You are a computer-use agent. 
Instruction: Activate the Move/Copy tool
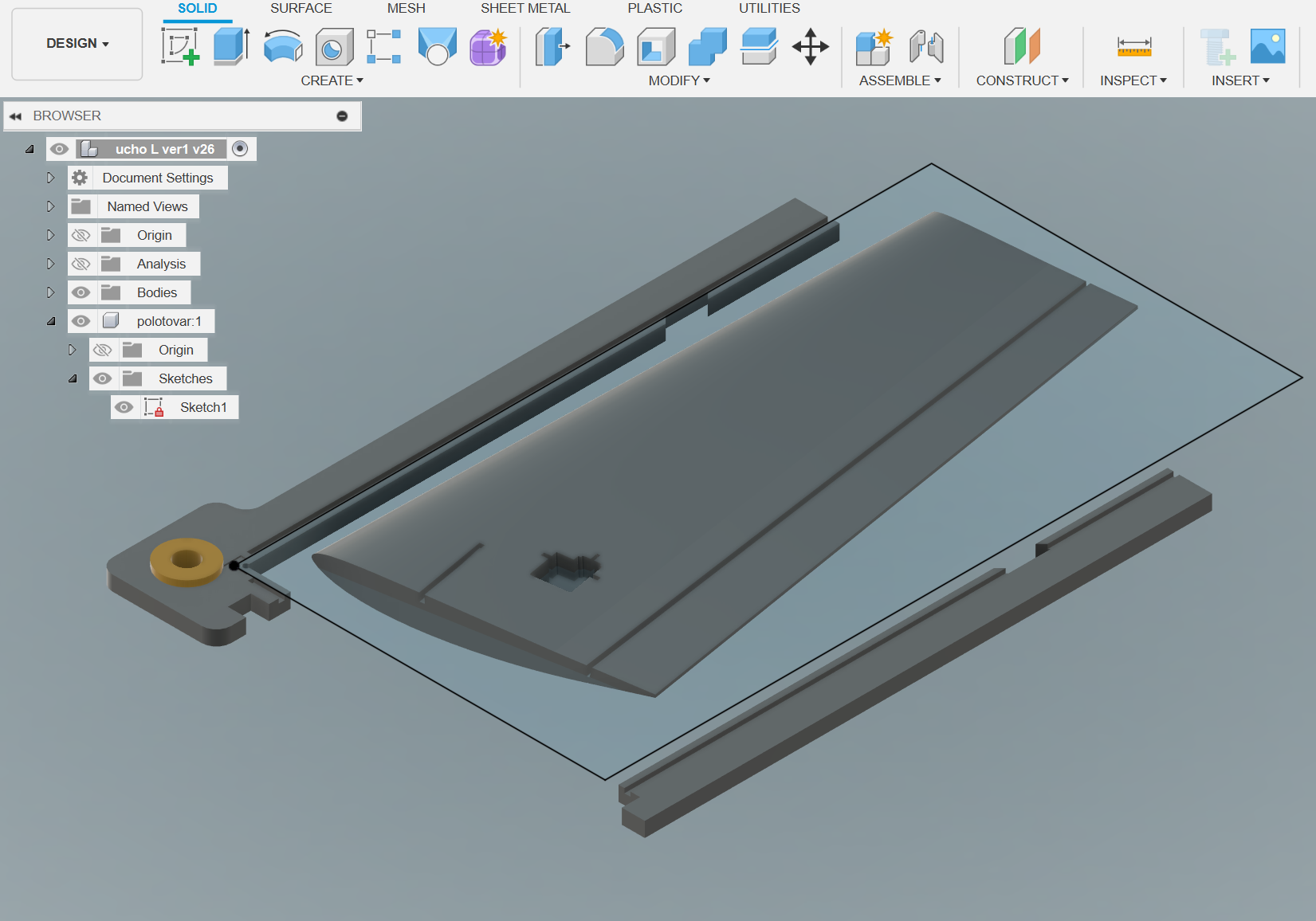[810, 46]
